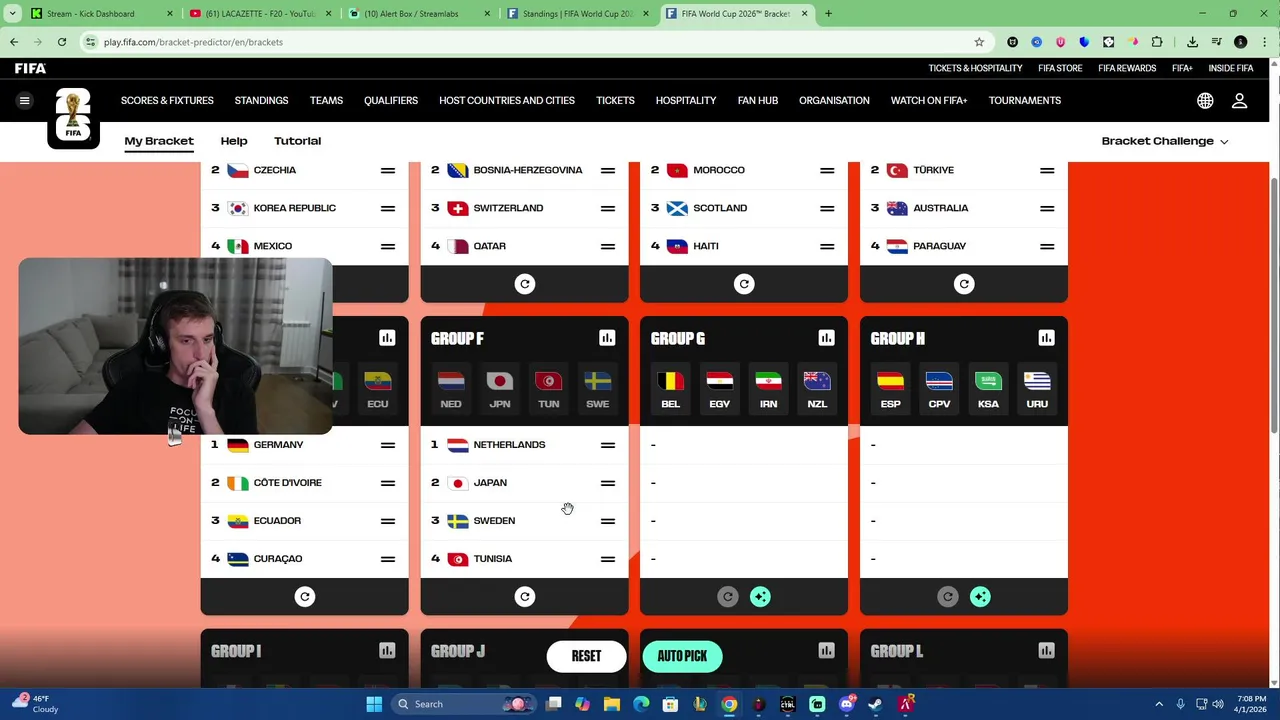Select Uruguay URU flag in Group H

(x=1037, y=389)
